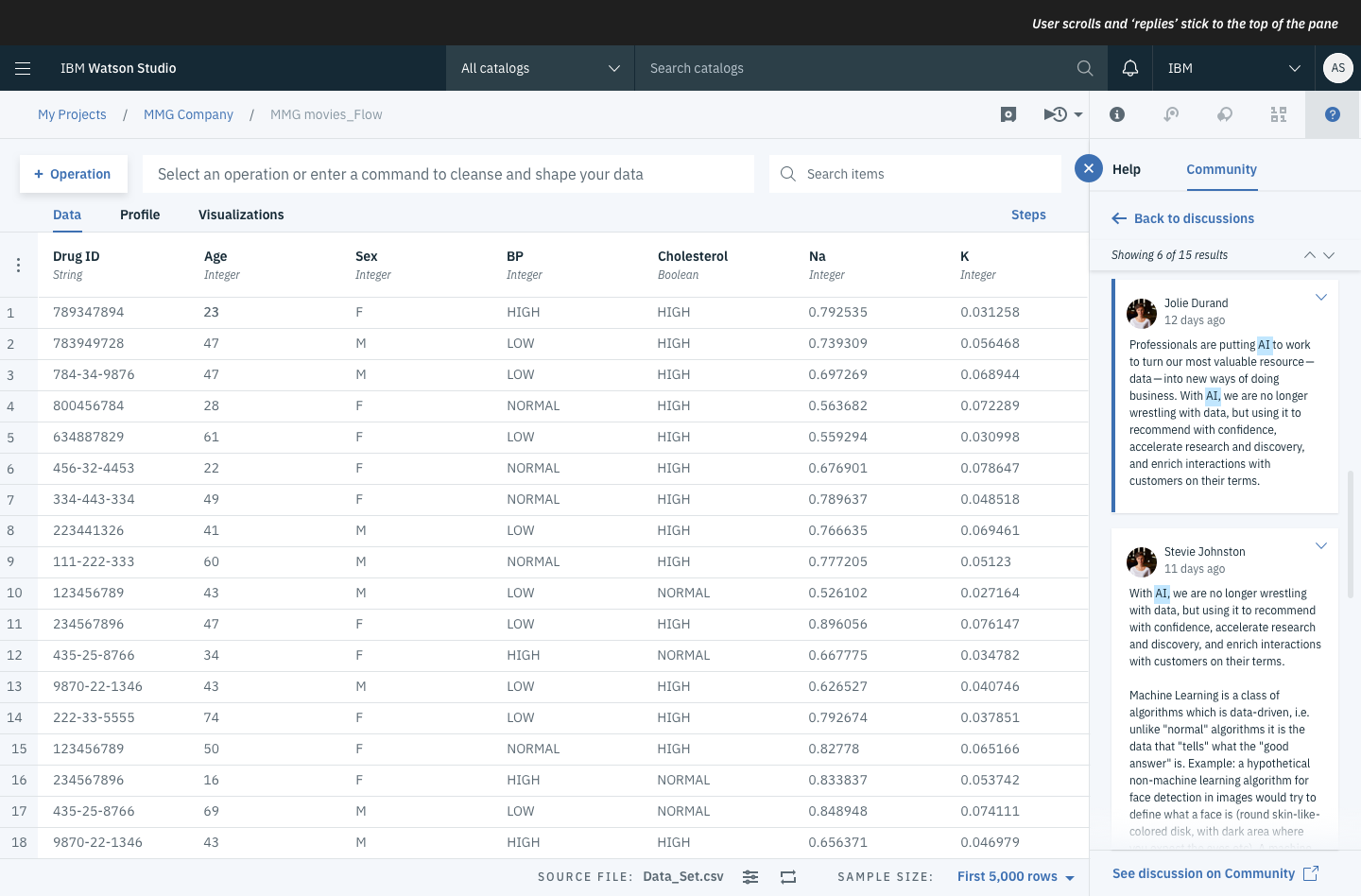The width and height of the screenshot is (1361, 896).
Task: Open source file settings sliders icon
Action: [749, 877]
